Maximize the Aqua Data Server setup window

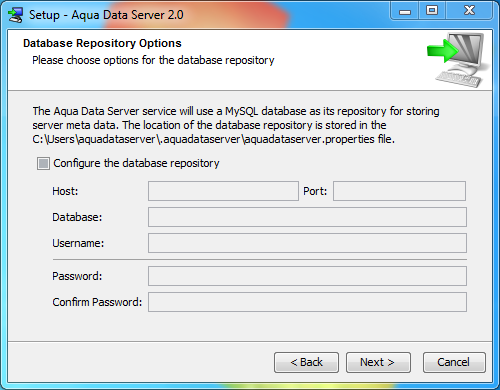pos(432,11)
